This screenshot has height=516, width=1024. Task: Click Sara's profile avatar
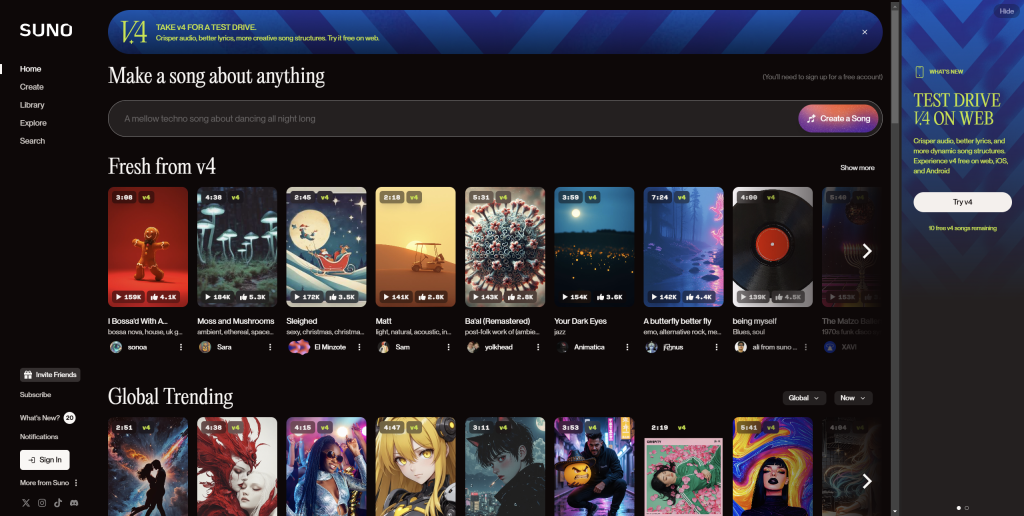coord(204,347)
